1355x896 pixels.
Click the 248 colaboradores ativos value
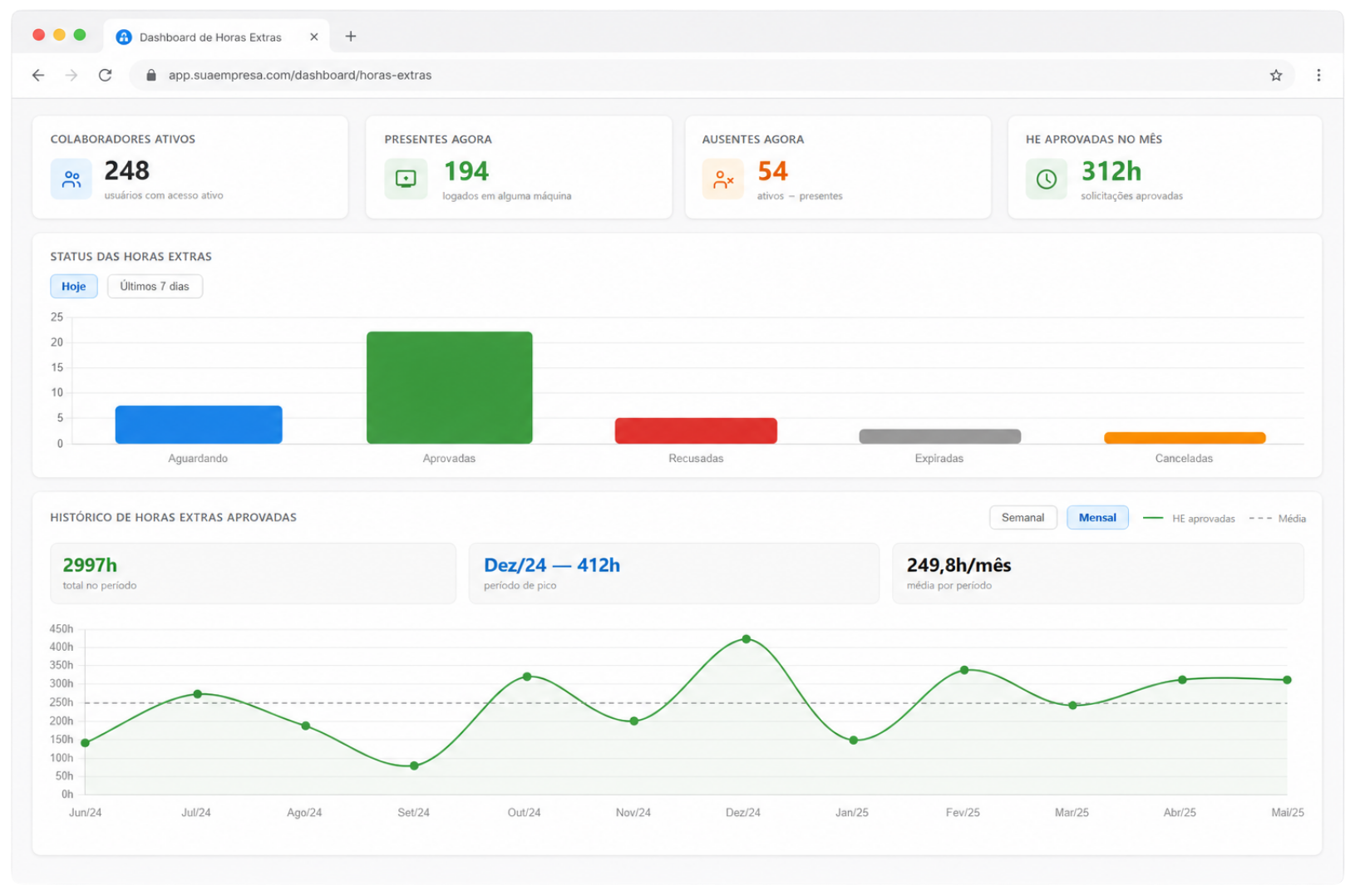pos(127,170)
